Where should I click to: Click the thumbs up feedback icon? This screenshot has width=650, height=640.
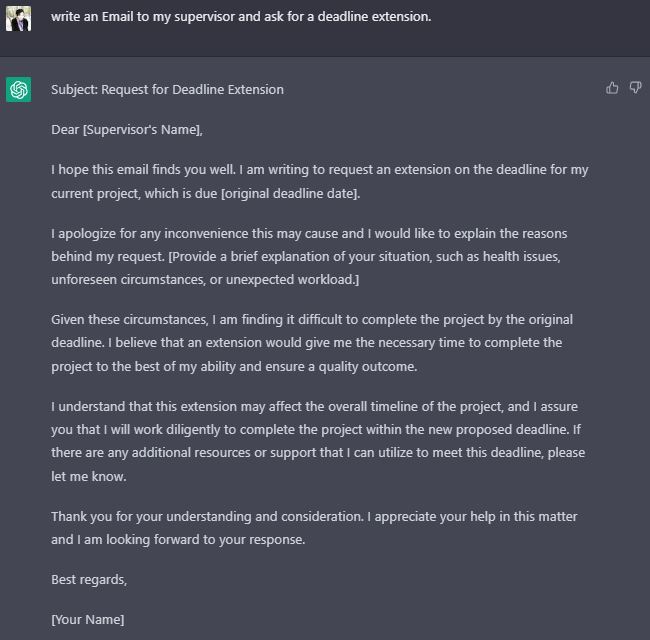[x=612, y=88]
